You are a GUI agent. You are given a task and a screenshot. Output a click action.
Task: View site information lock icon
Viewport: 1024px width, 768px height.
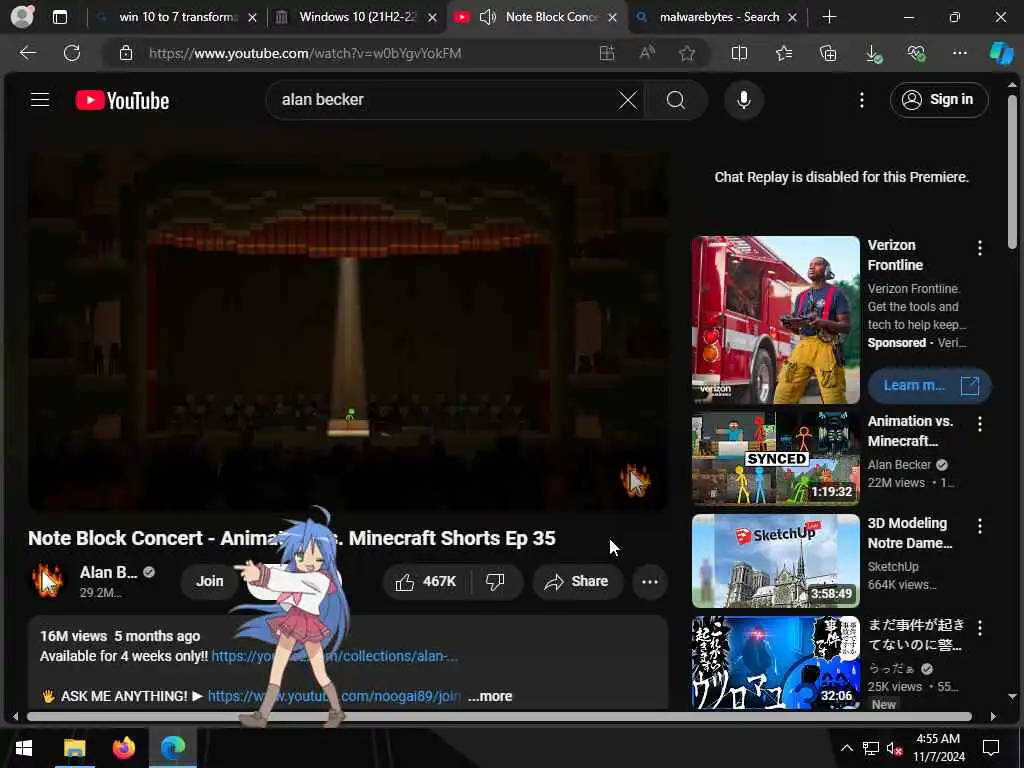[x=126, y=53]
